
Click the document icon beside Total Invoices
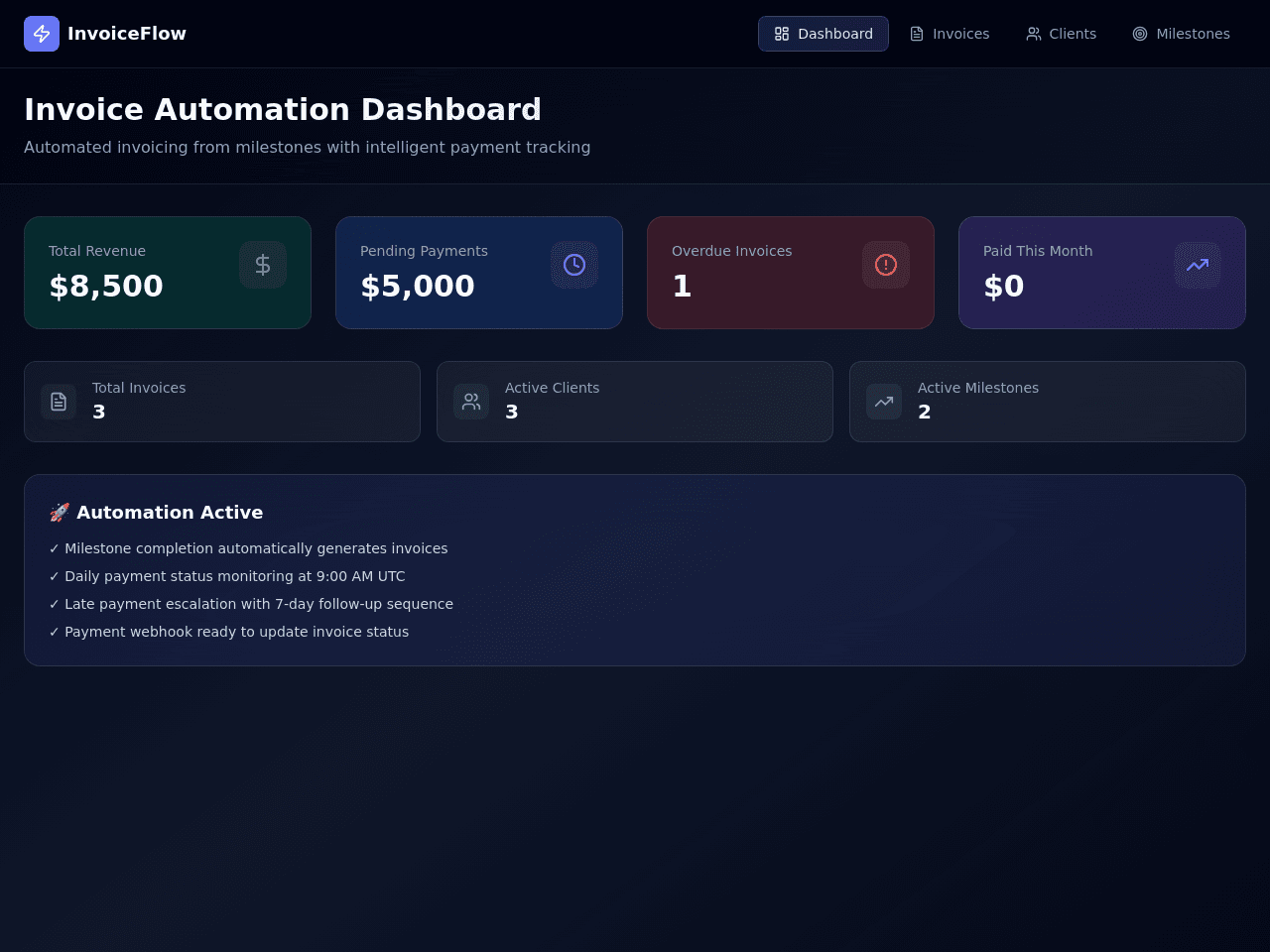click(59, 402)
